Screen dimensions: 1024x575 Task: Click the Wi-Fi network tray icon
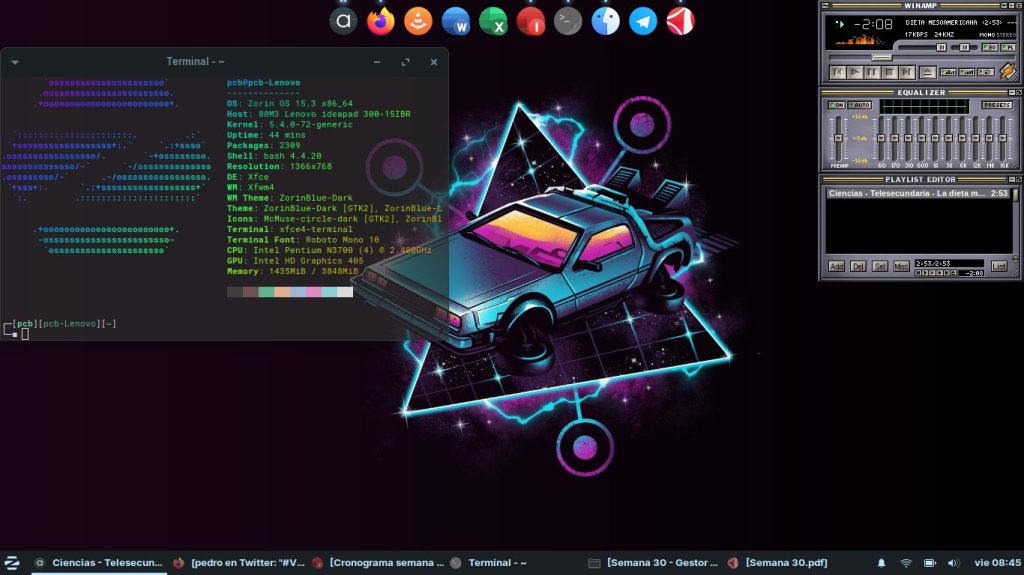(905, 563)
